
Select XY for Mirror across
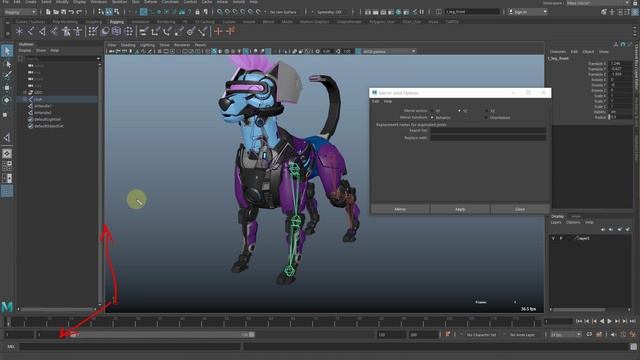(432, 111)
